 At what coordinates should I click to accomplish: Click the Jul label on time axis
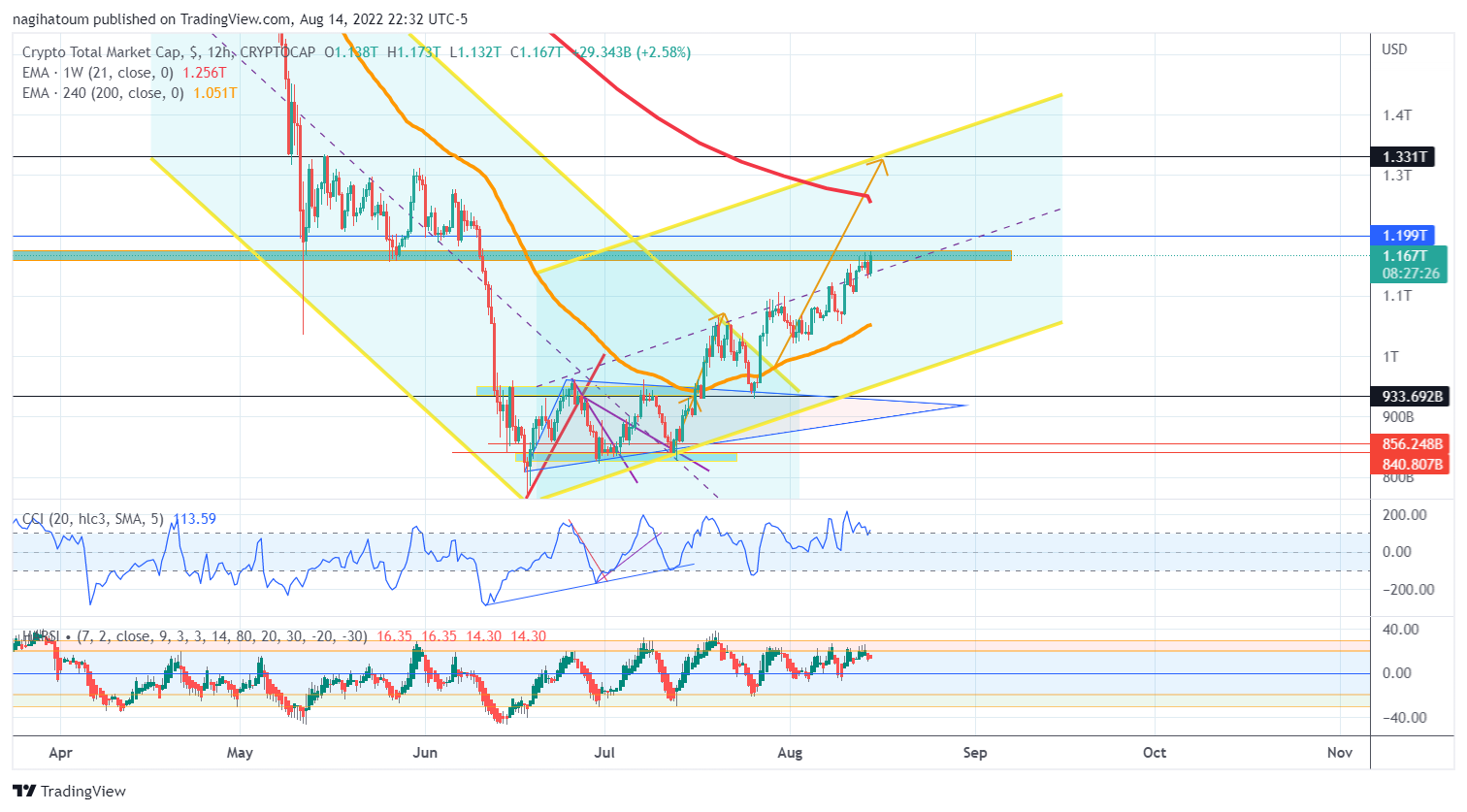(604, 753)
